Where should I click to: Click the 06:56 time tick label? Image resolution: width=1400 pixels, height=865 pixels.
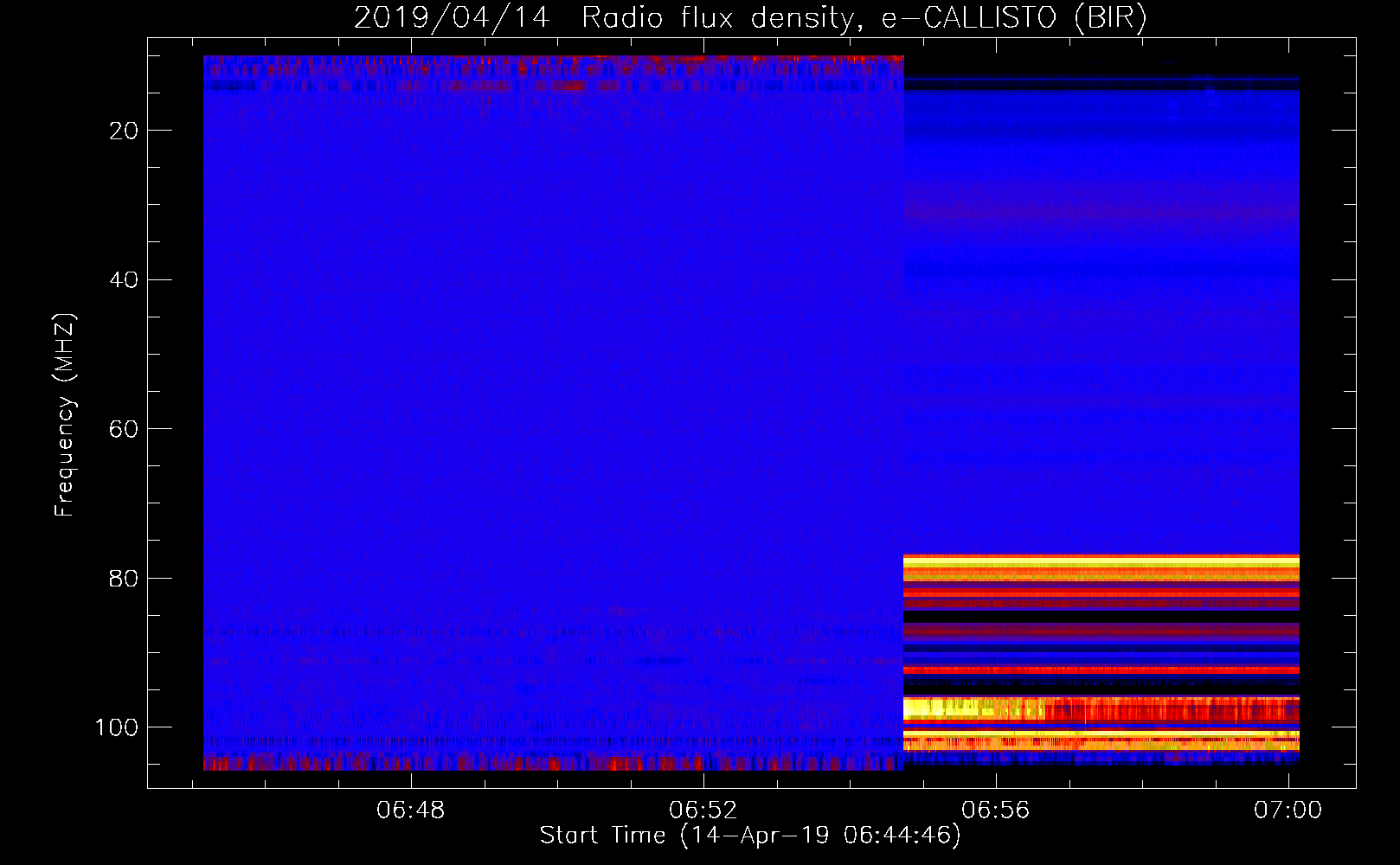click(x=996, y=810)
